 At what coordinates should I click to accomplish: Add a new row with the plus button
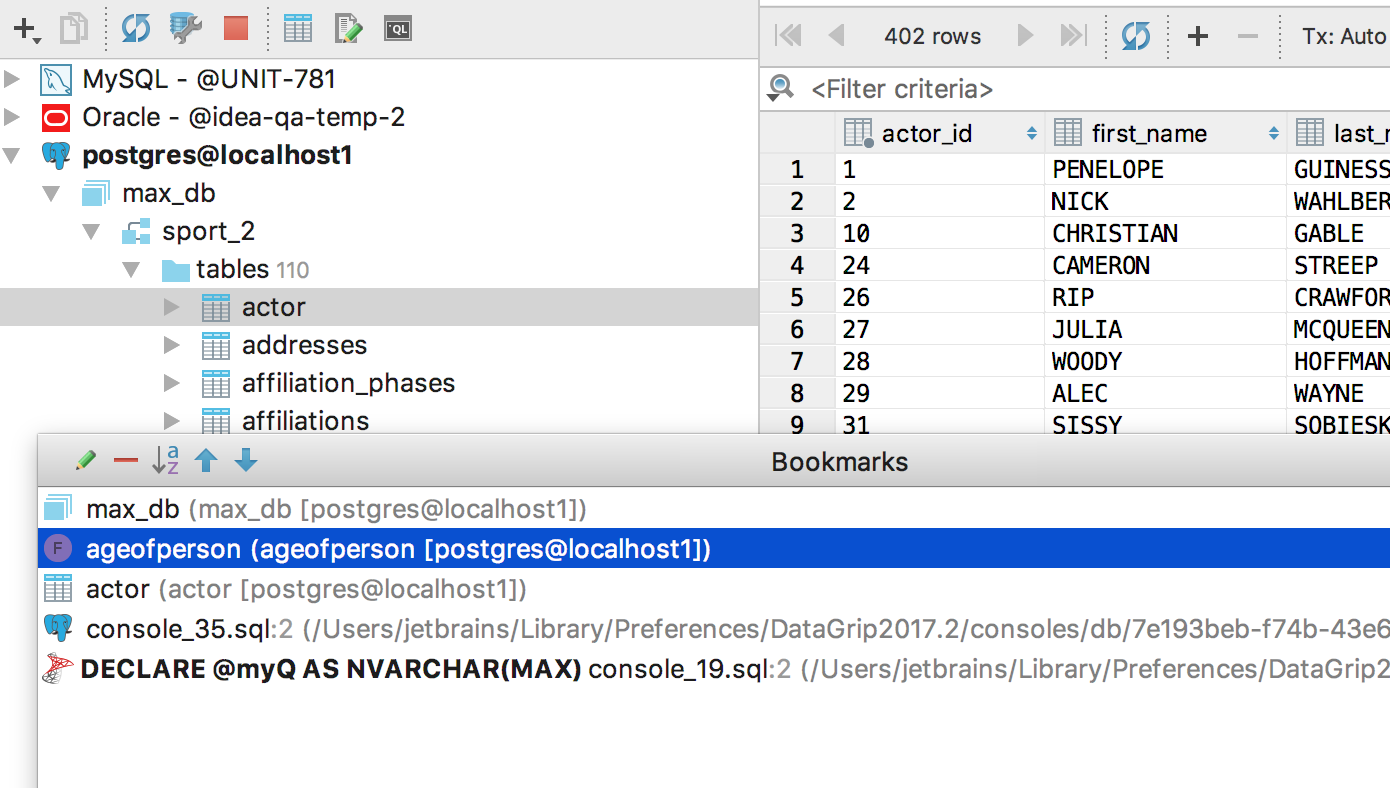[1197, 37]
